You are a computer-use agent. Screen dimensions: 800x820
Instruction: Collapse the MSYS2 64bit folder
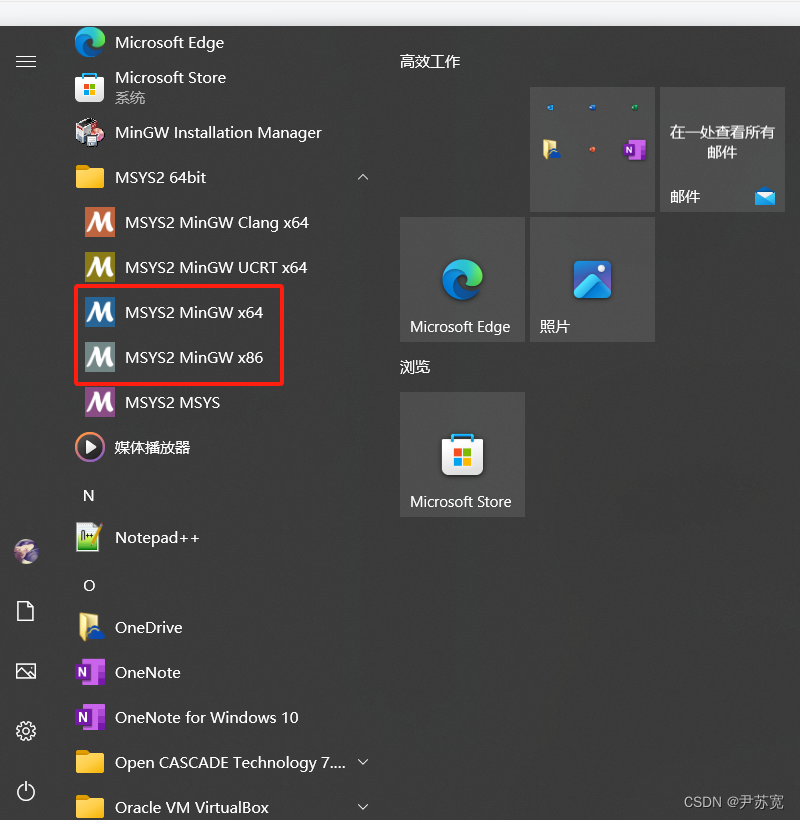click(362, 176)
